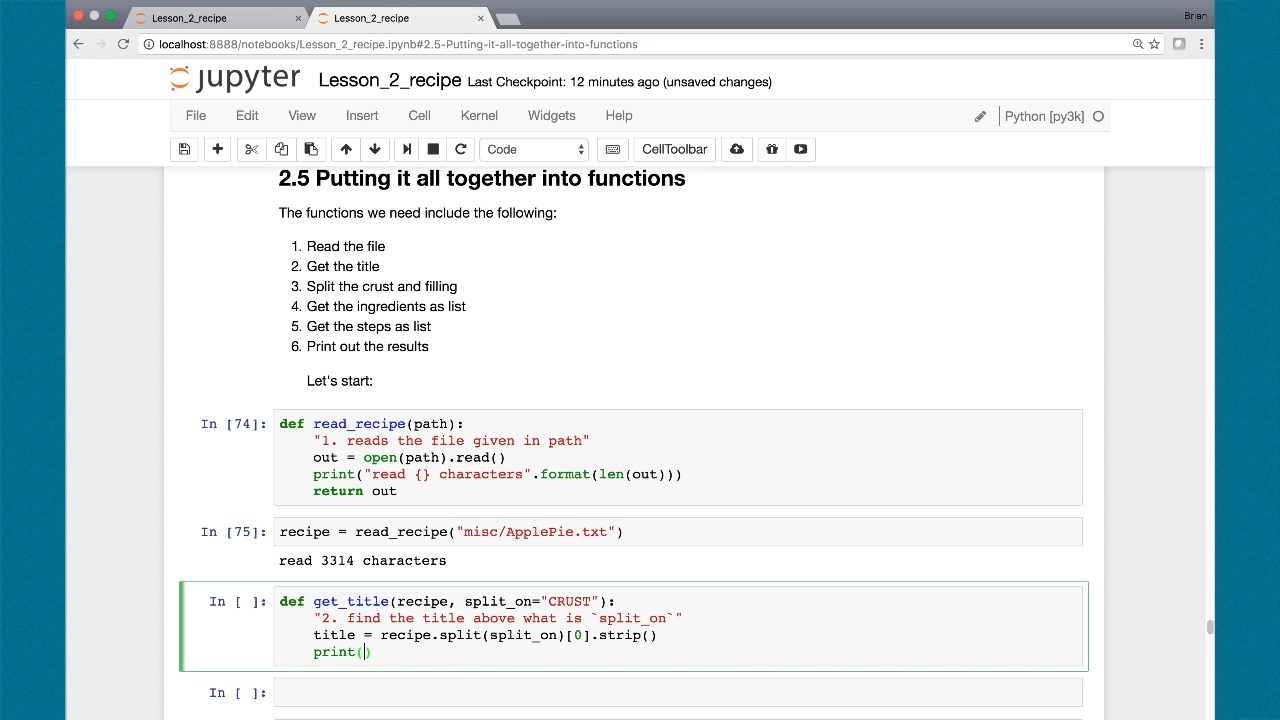Paste cells below using the clipboard icon
1280x720 pixels.
coord(311,149)
